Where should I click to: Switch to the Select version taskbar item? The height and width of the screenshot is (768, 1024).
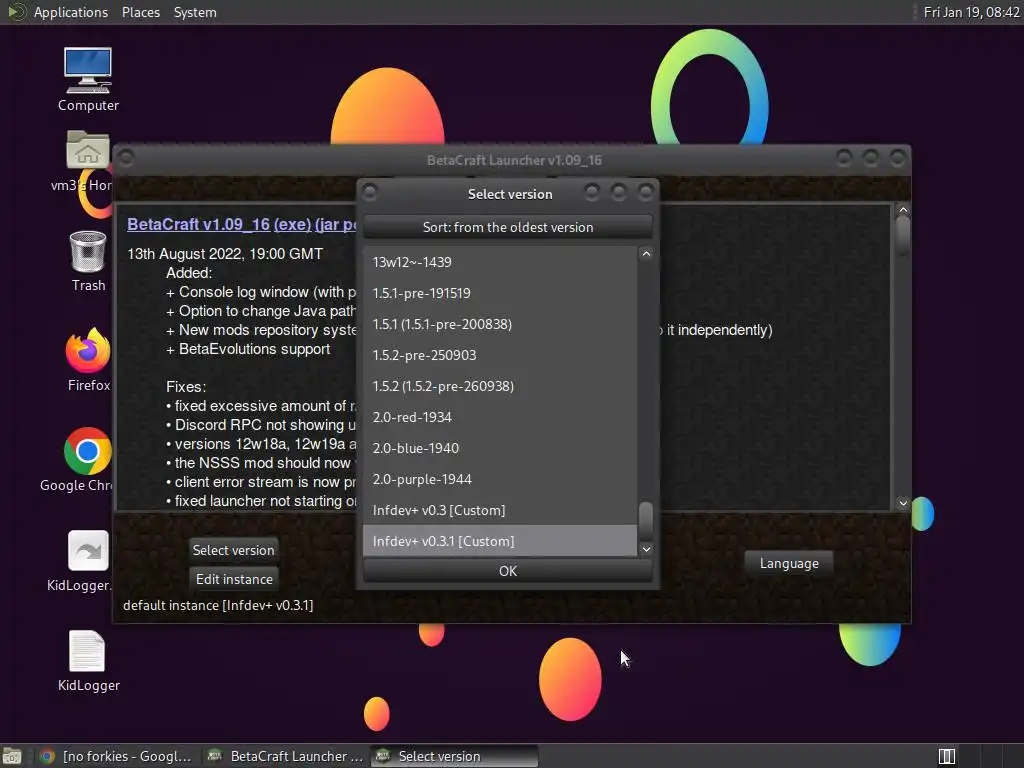point(455,756)
